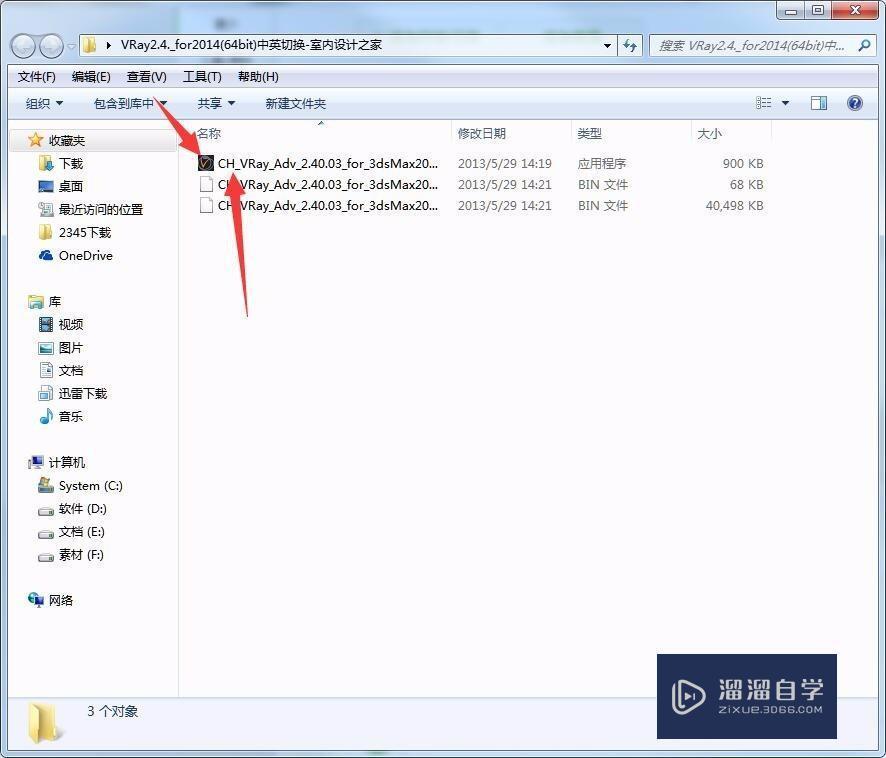
Task: Click the 收藏夹 star icon
Action: (x=36, y=140)
